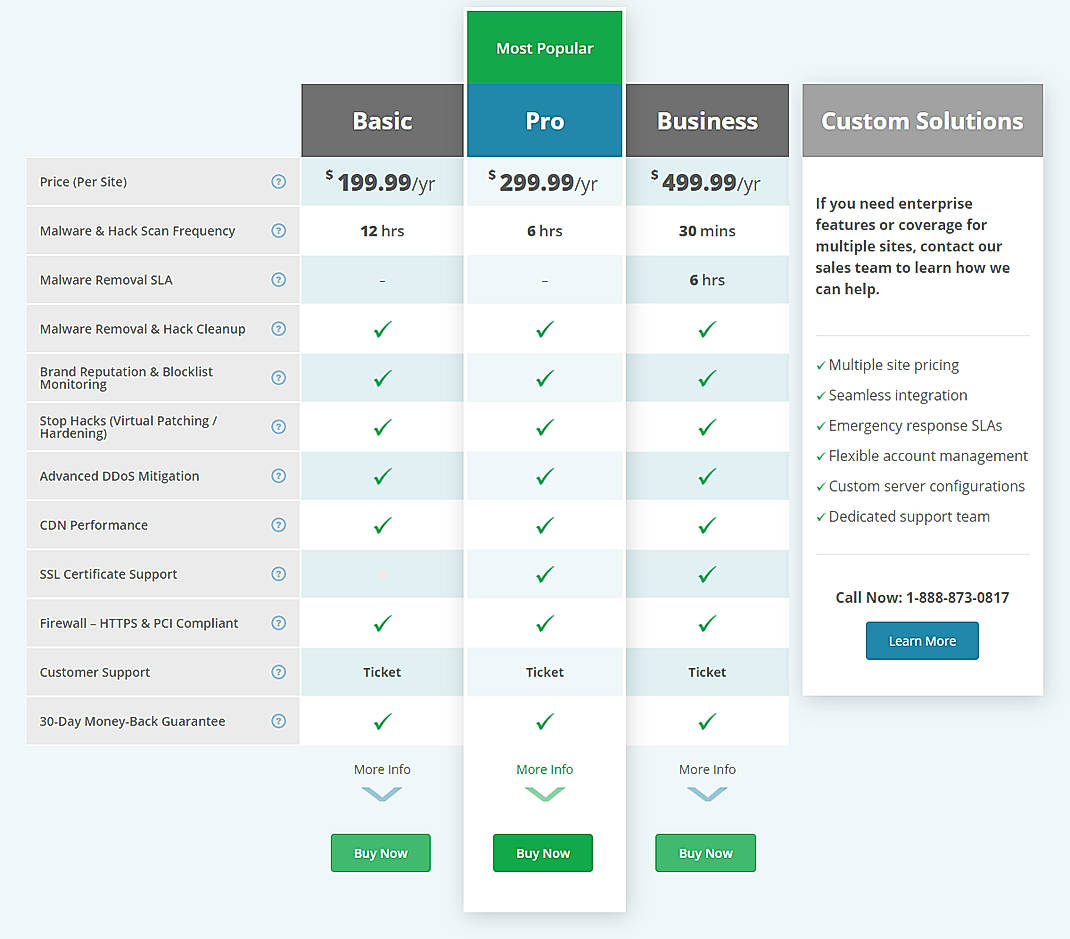Click Buy Now for the Pro plan

(543, 853)
